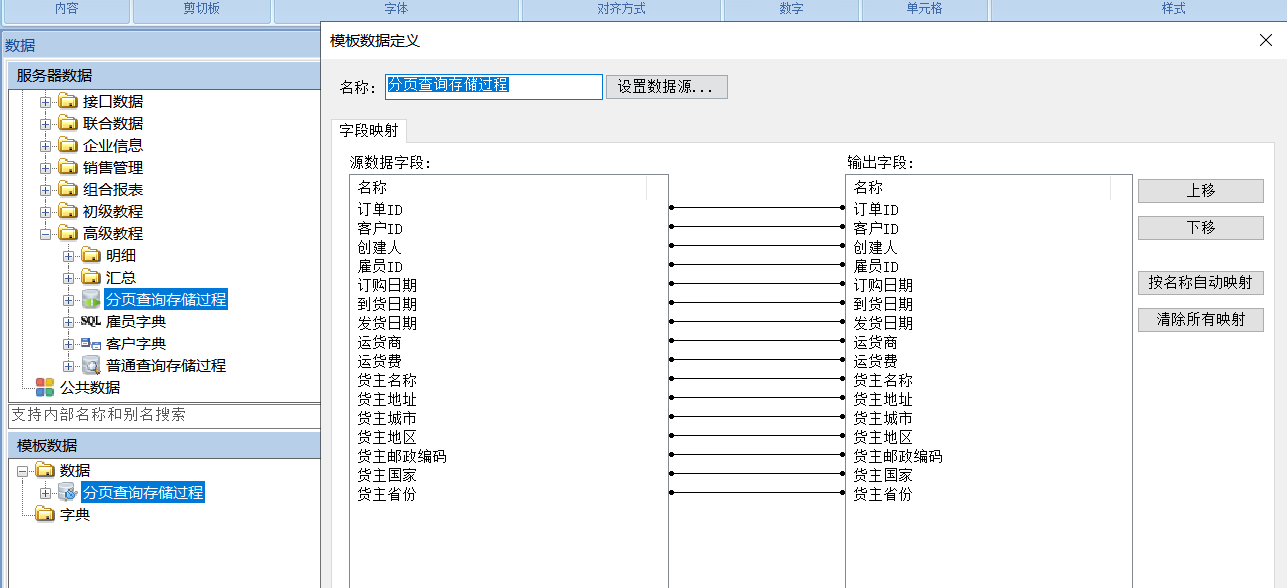Click the 客户字典 dataset icon
This screenshot has width=1287, height=588.
(x=91, y=344)
